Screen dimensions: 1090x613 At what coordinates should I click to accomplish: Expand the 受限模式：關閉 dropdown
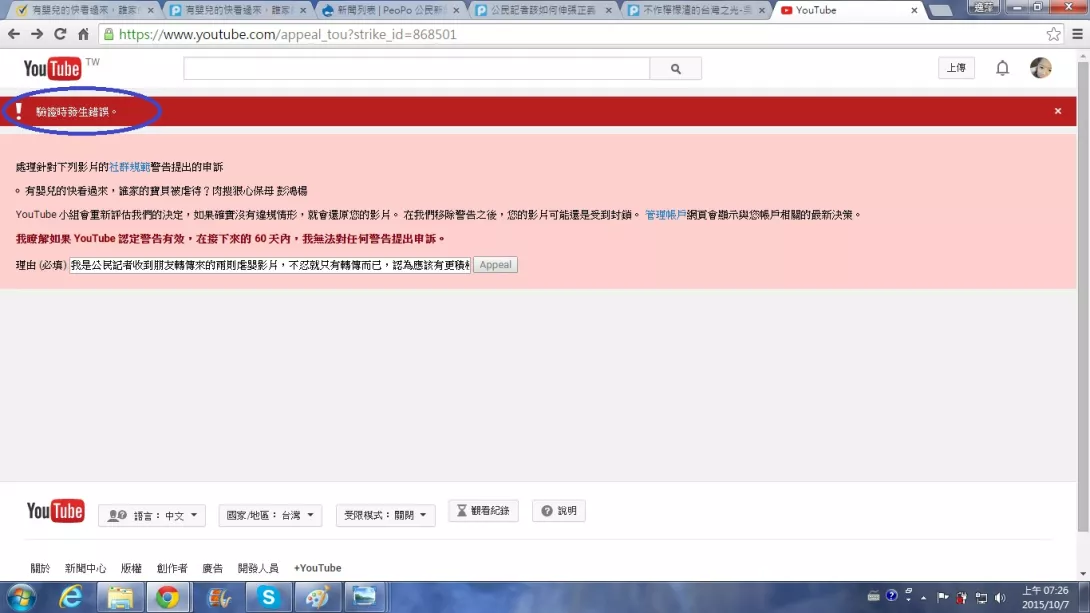click(x=385, y=515)
